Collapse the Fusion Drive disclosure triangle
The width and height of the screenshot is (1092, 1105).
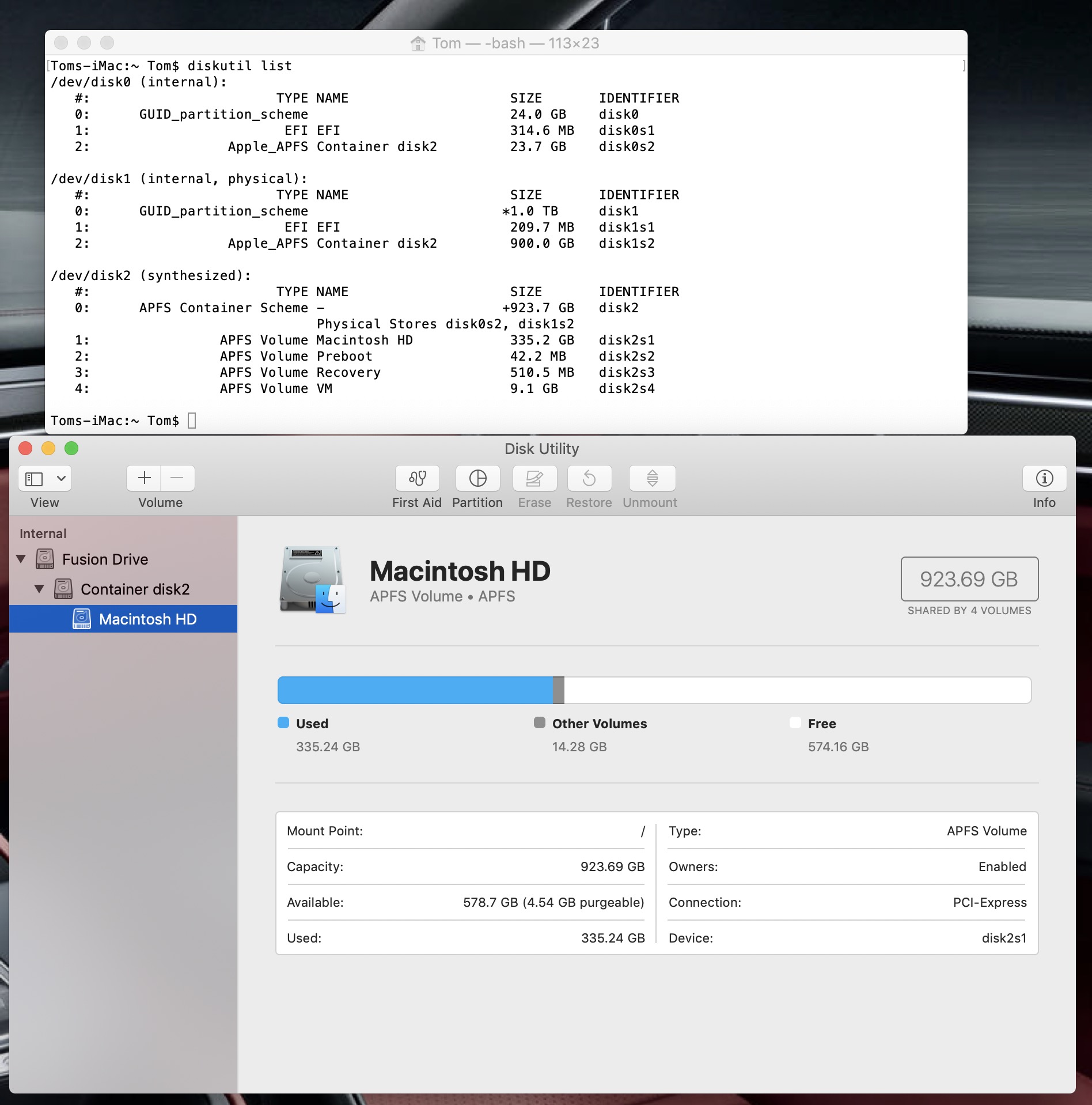coord(21,559)
